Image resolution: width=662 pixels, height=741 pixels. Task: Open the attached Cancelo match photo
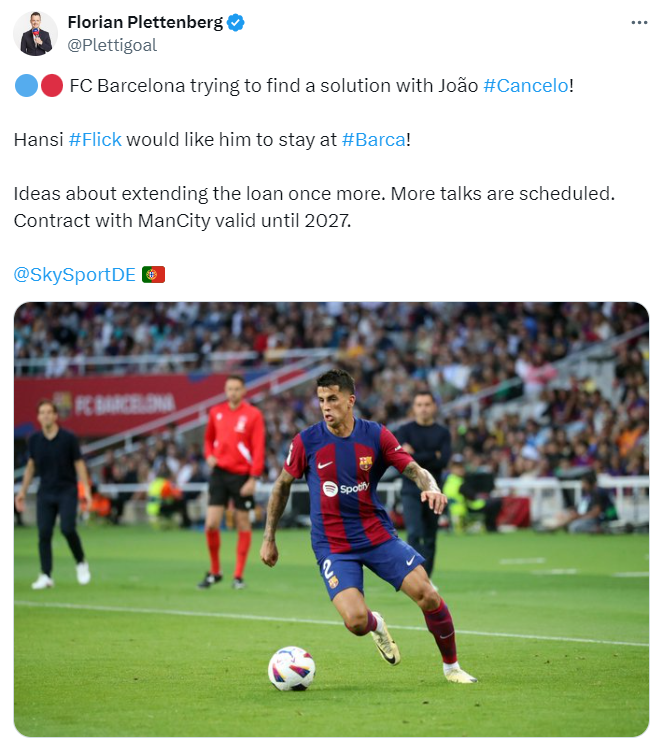331,519
